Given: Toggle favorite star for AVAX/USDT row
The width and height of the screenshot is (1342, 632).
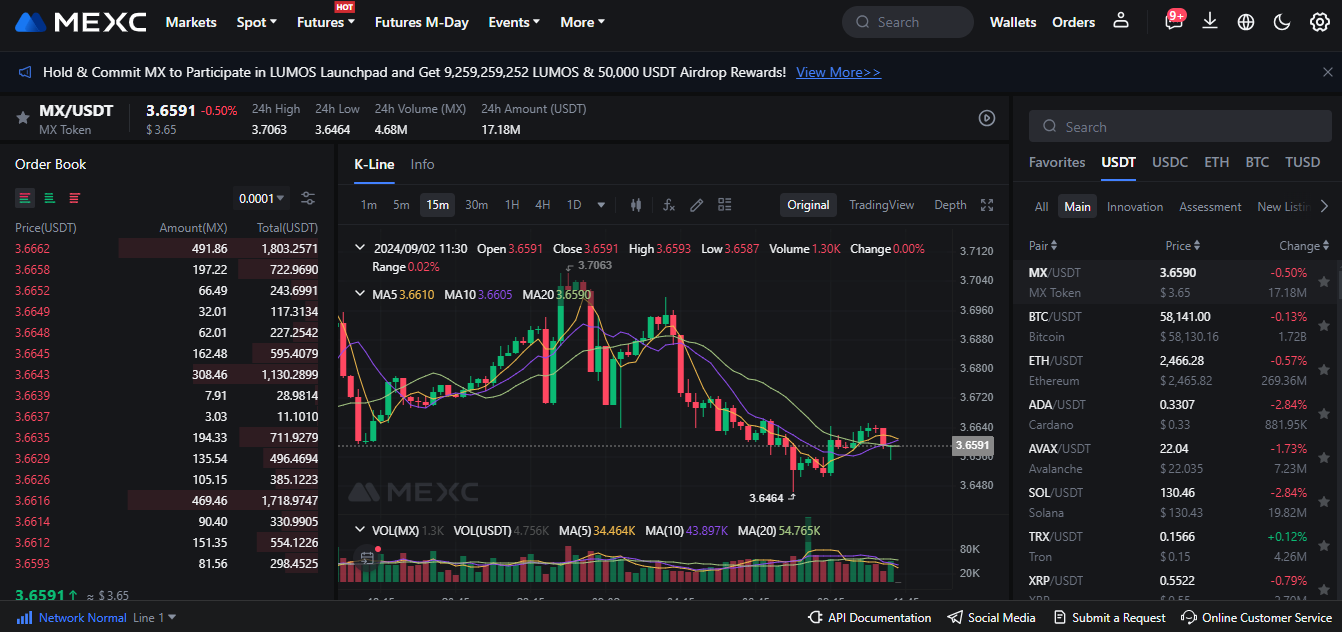Looking at the screenshot, I should pos(1324,458).
